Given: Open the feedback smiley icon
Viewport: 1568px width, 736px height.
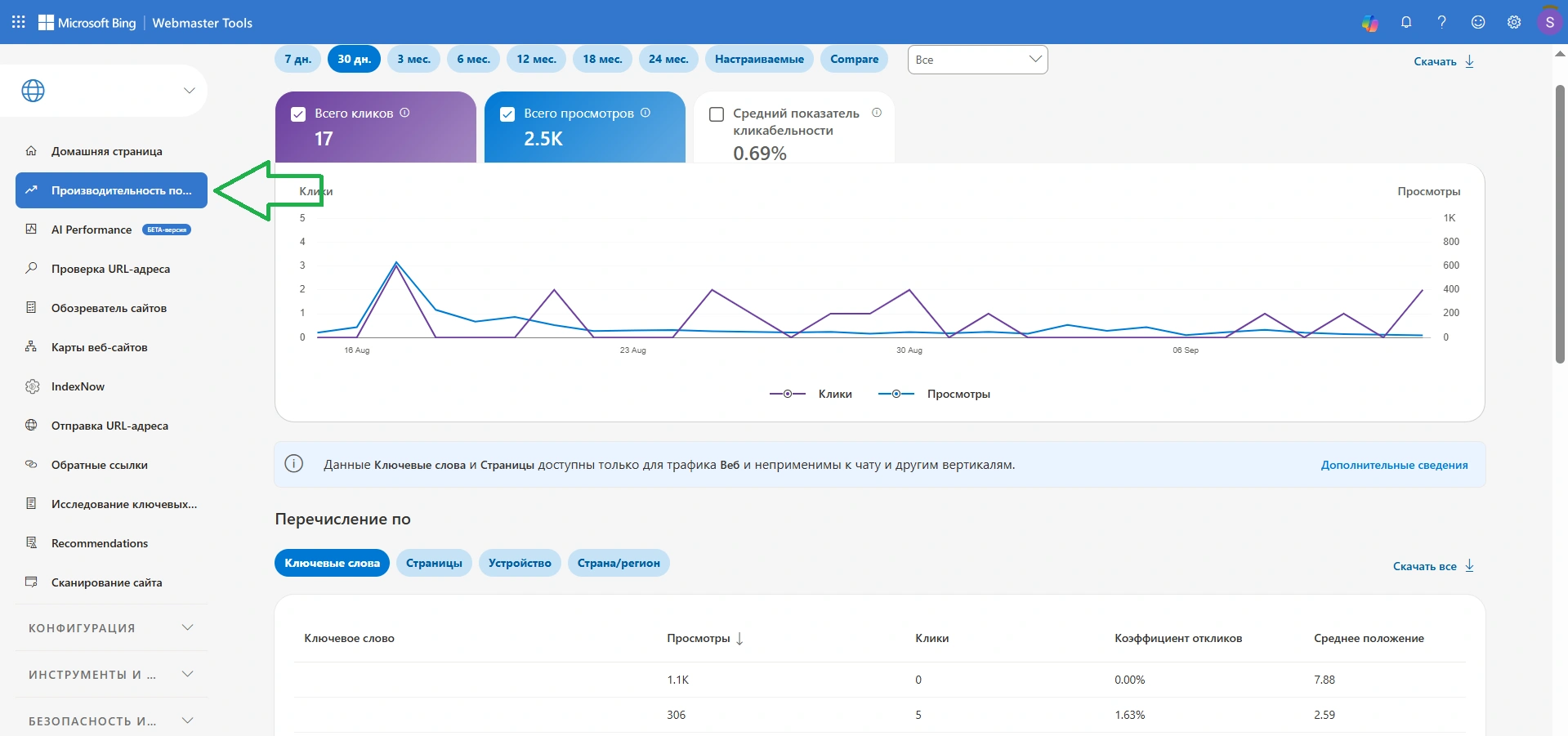Looking at the screenshot, I should [x=1478, y=23].
